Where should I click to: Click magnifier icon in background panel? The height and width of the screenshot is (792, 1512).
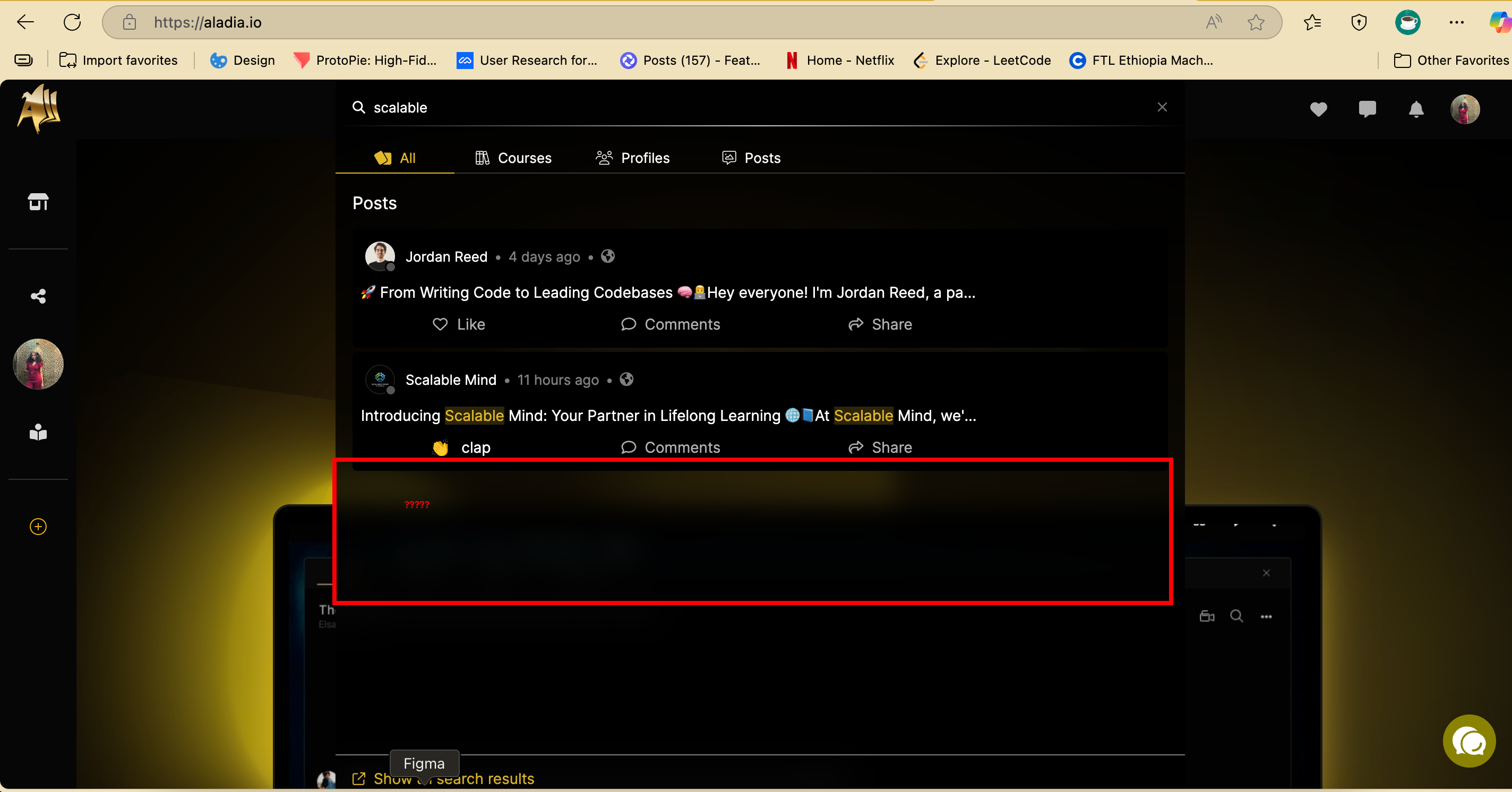1236,616
